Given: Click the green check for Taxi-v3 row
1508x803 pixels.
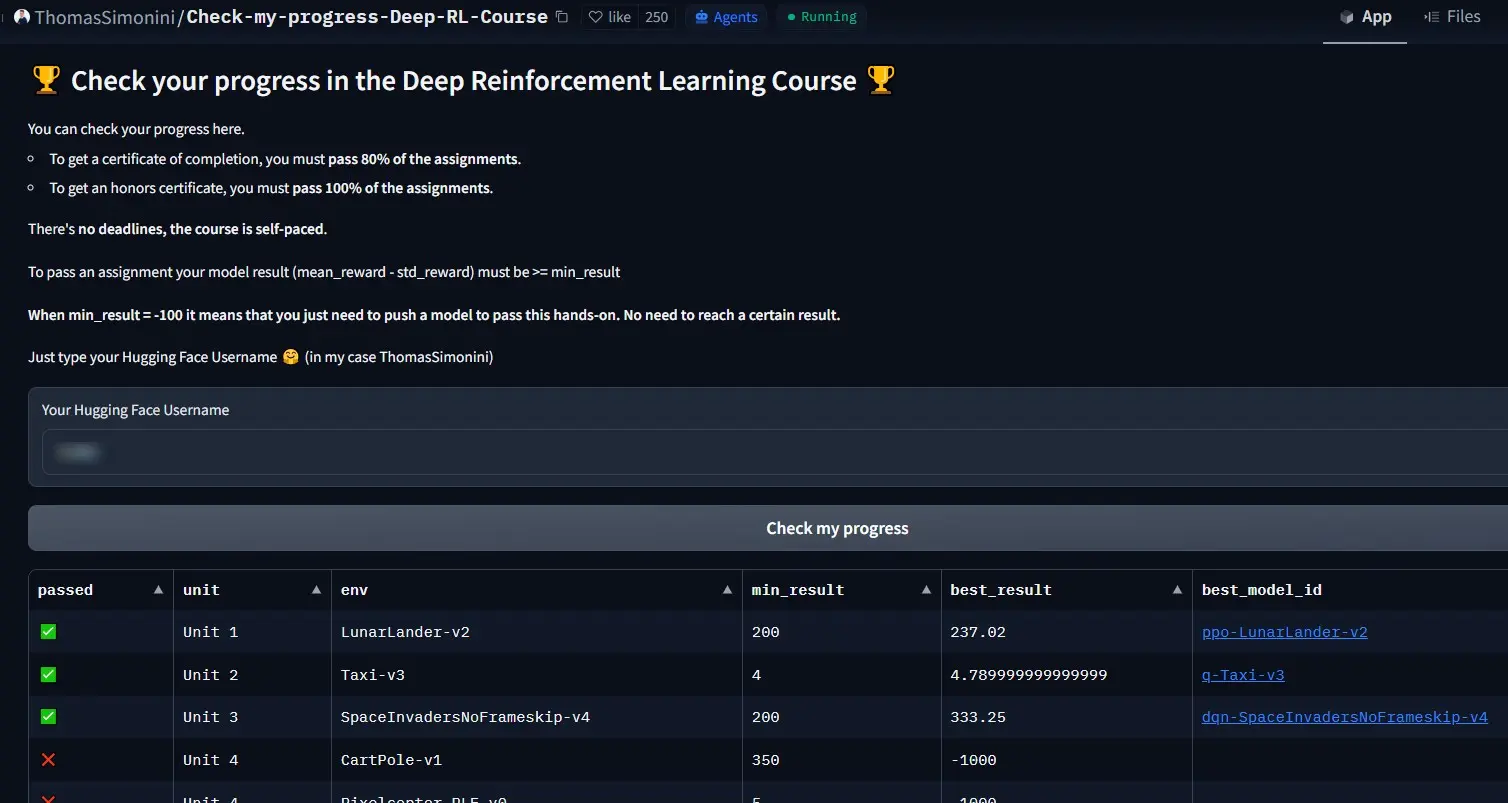Looking at the screenshot, I should [x=48, y=675].
